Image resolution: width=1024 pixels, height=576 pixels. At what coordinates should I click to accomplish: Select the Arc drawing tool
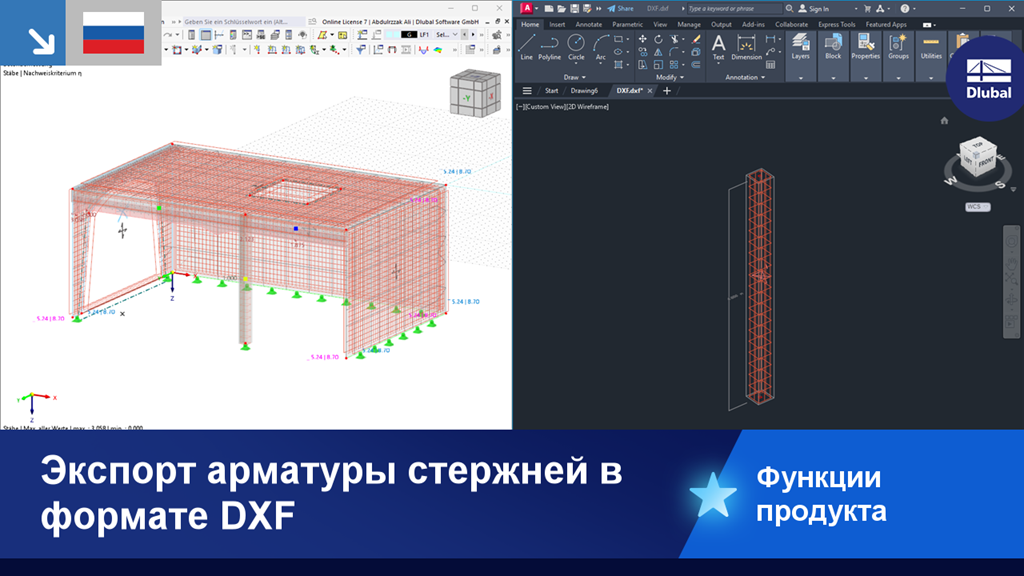tap(601, 46)
